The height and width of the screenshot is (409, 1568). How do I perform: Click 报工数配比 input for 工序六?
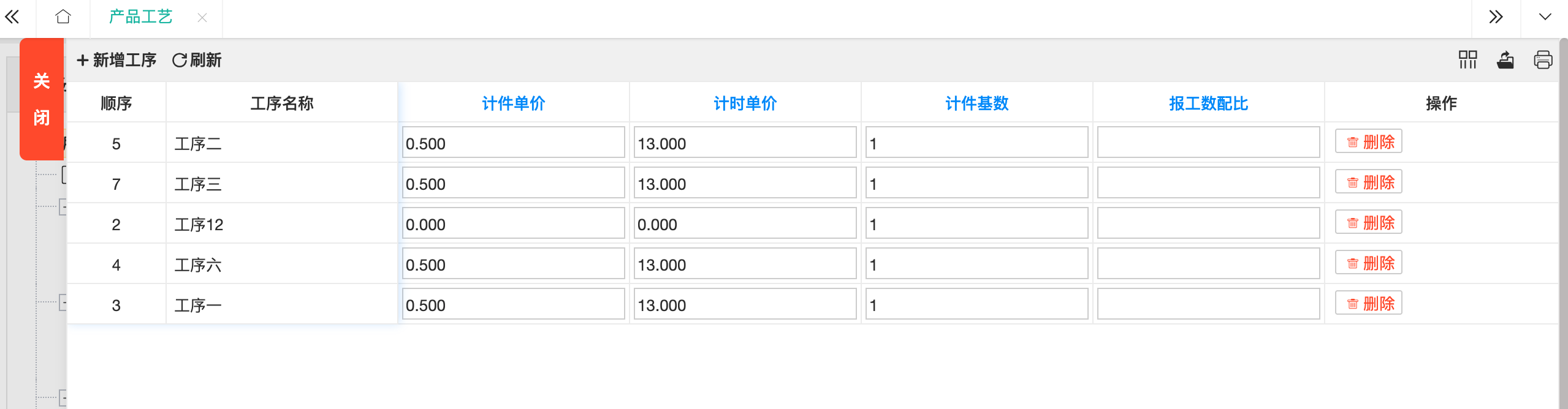[x=1208, y=265]
